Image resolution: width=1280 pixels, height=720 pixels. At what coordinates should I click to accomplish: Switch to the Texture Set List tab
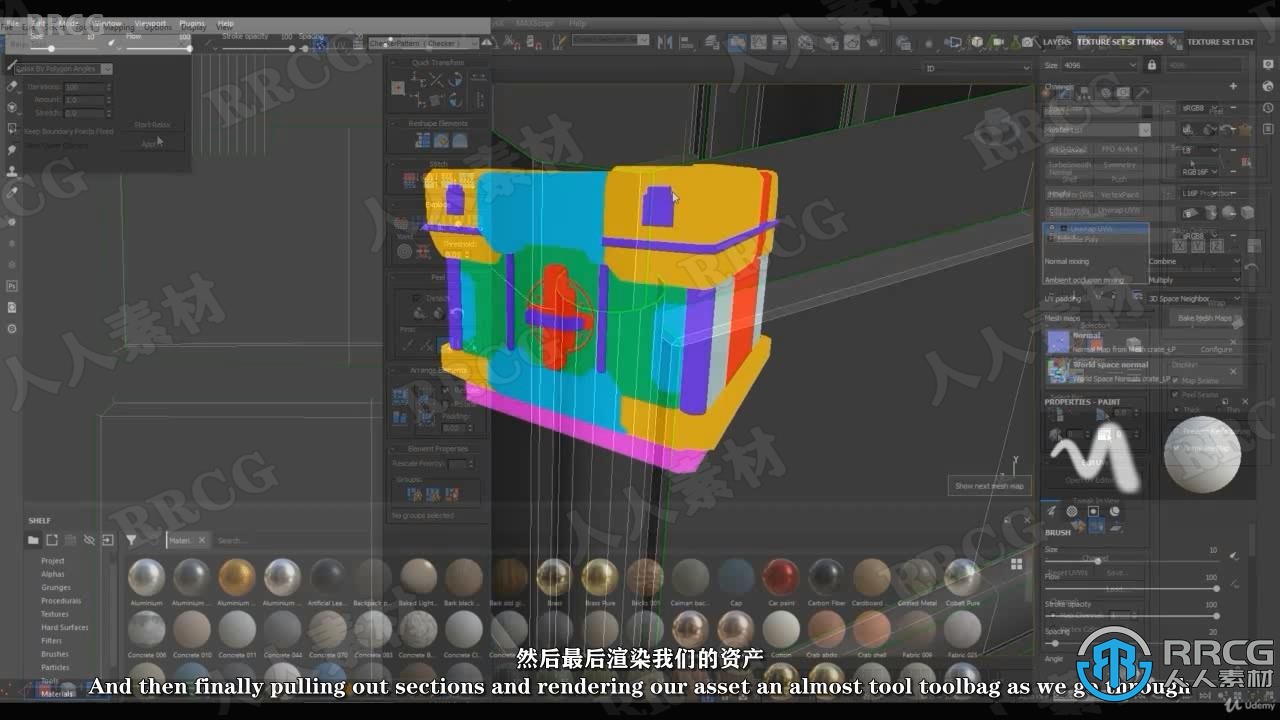click(x=1220, y=42)
